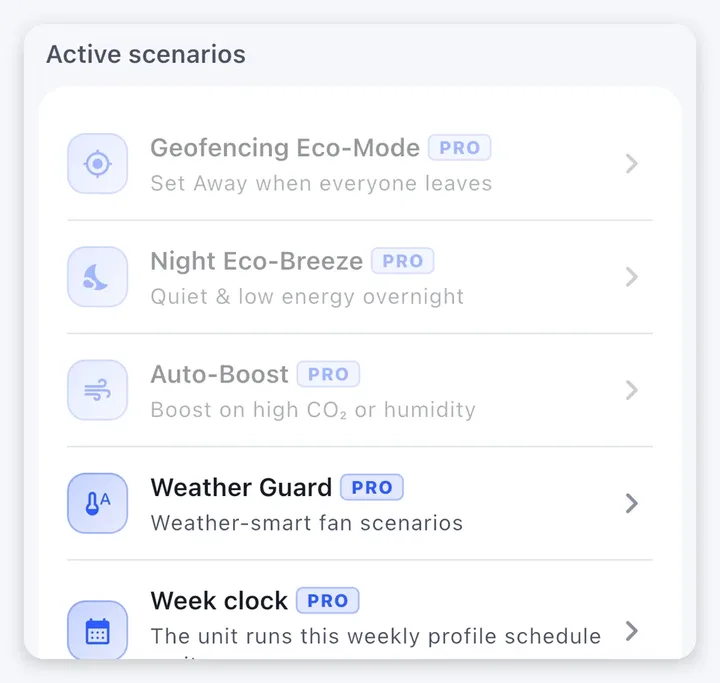The width and height of the screenshot is (720, 683).
Task: Click the Night Eco-Breeze moon icon
Action: coord(97,277)
